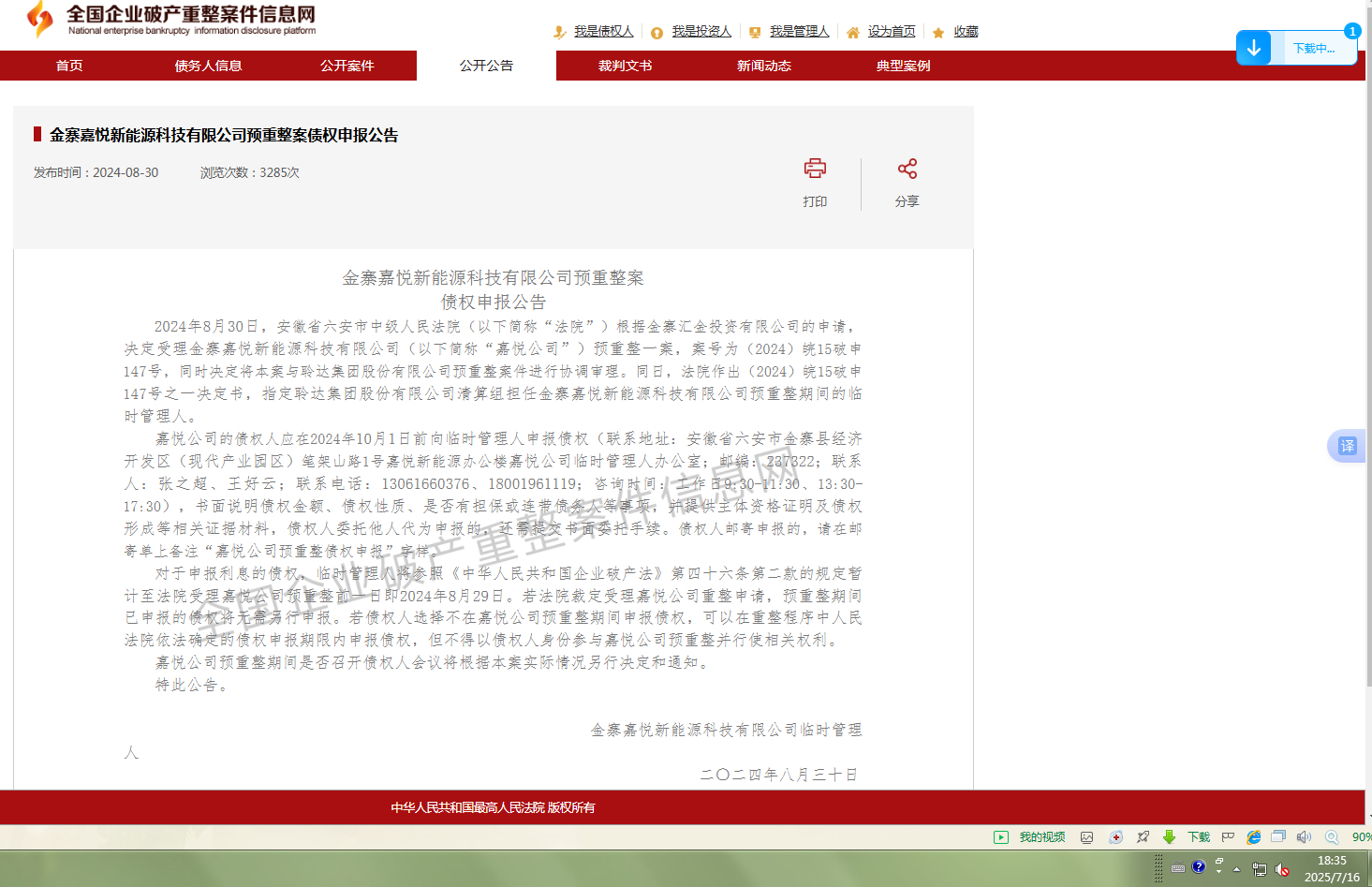Click the print (打印) icon
Viewport: 1372px width, 887px height.
tap(815, 169)
